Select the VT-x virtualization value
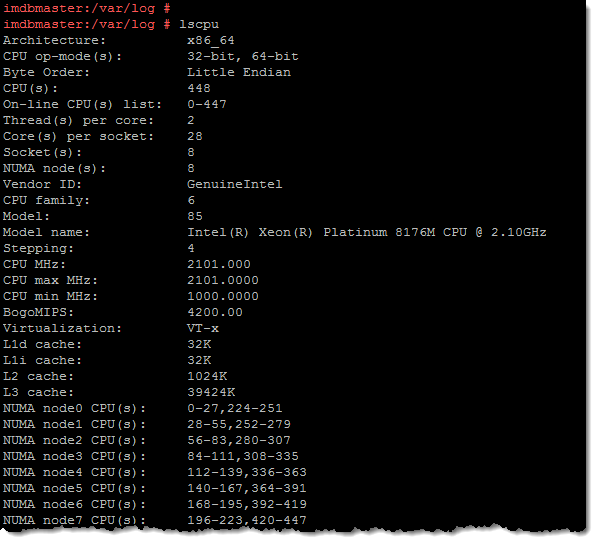Image resolution: width=596 pixels, height=542 pixels. 203,328
